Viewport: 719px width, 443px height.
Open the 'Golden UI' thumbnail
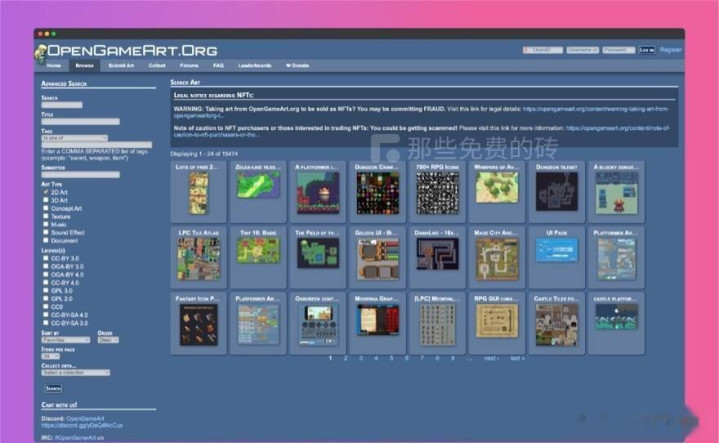click(x=377, y=257)
